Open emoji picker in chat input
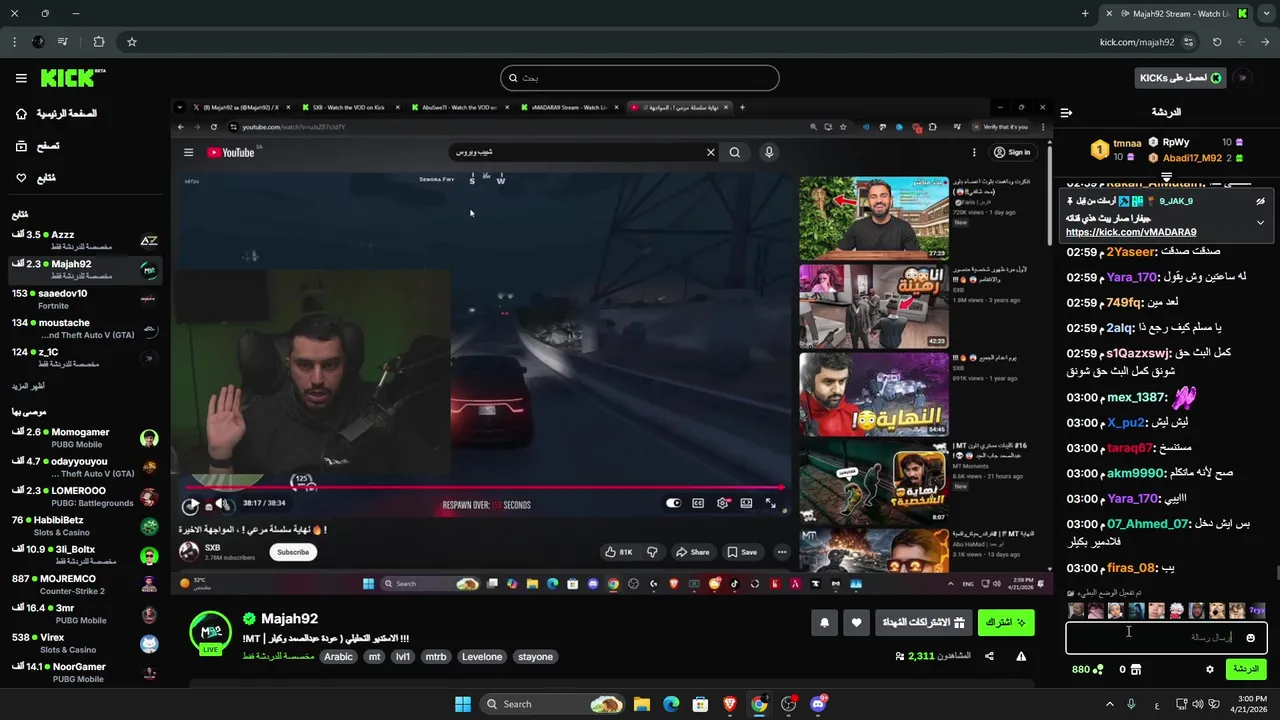1280x720 pixels. coord(1250,637)
